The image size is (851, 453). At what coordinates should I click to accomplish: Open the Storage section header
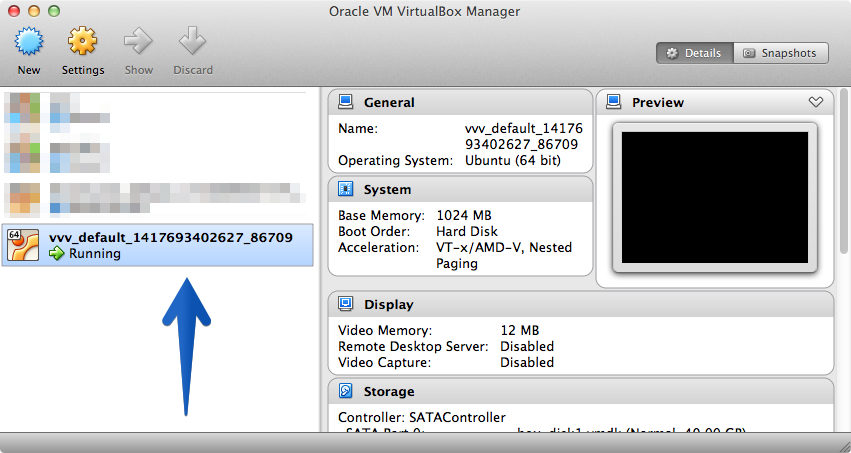coord(581,391)
